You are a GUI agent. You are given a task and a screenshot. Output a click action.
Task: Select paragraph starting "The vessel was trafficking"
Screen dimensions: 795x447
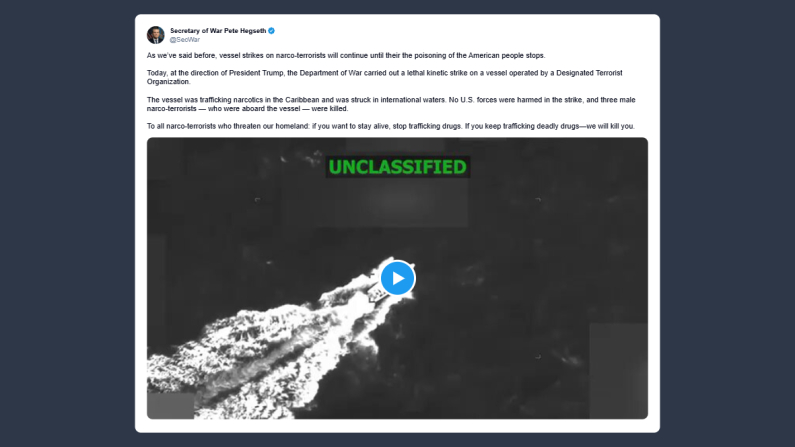391,104
